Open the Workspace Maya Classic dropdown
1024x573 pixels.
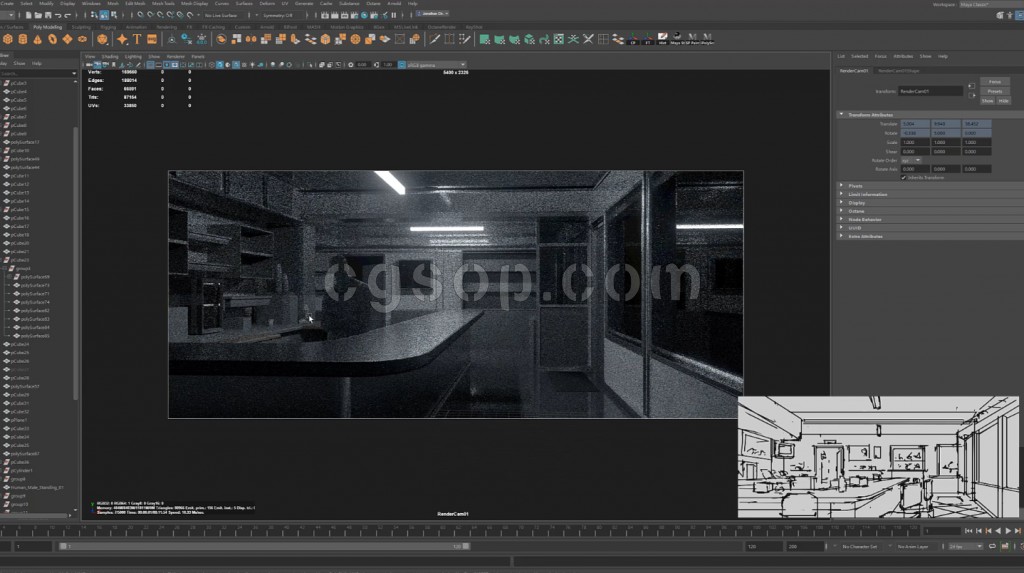pos(989,5)
